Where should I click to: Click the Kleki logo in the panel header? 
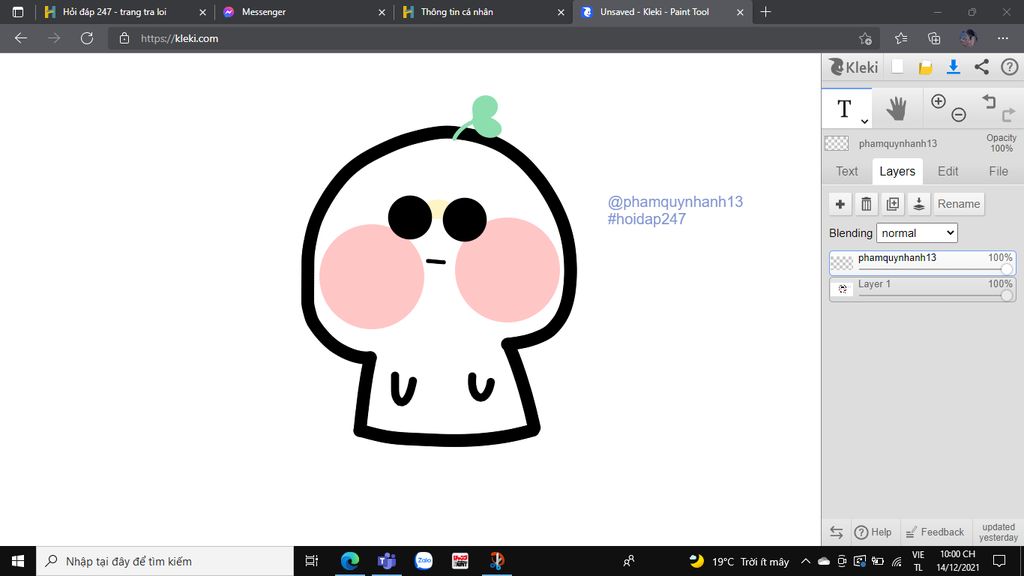point(853,67)
